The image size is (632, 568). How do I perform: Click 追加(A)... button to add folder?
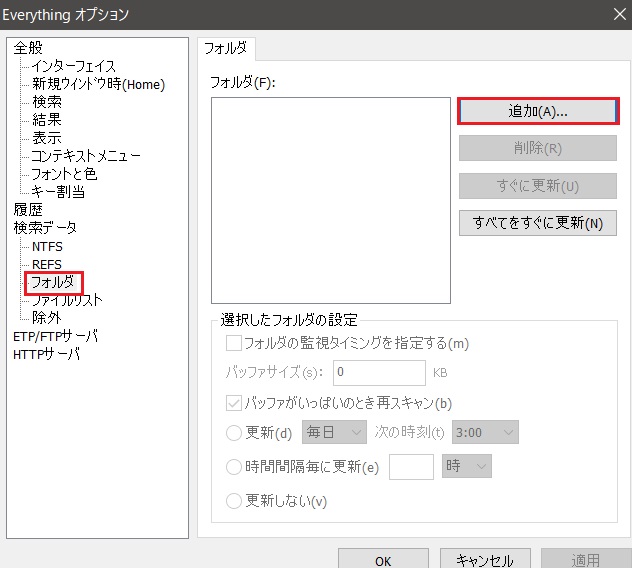pyautogui.click(x=538, y=111)
